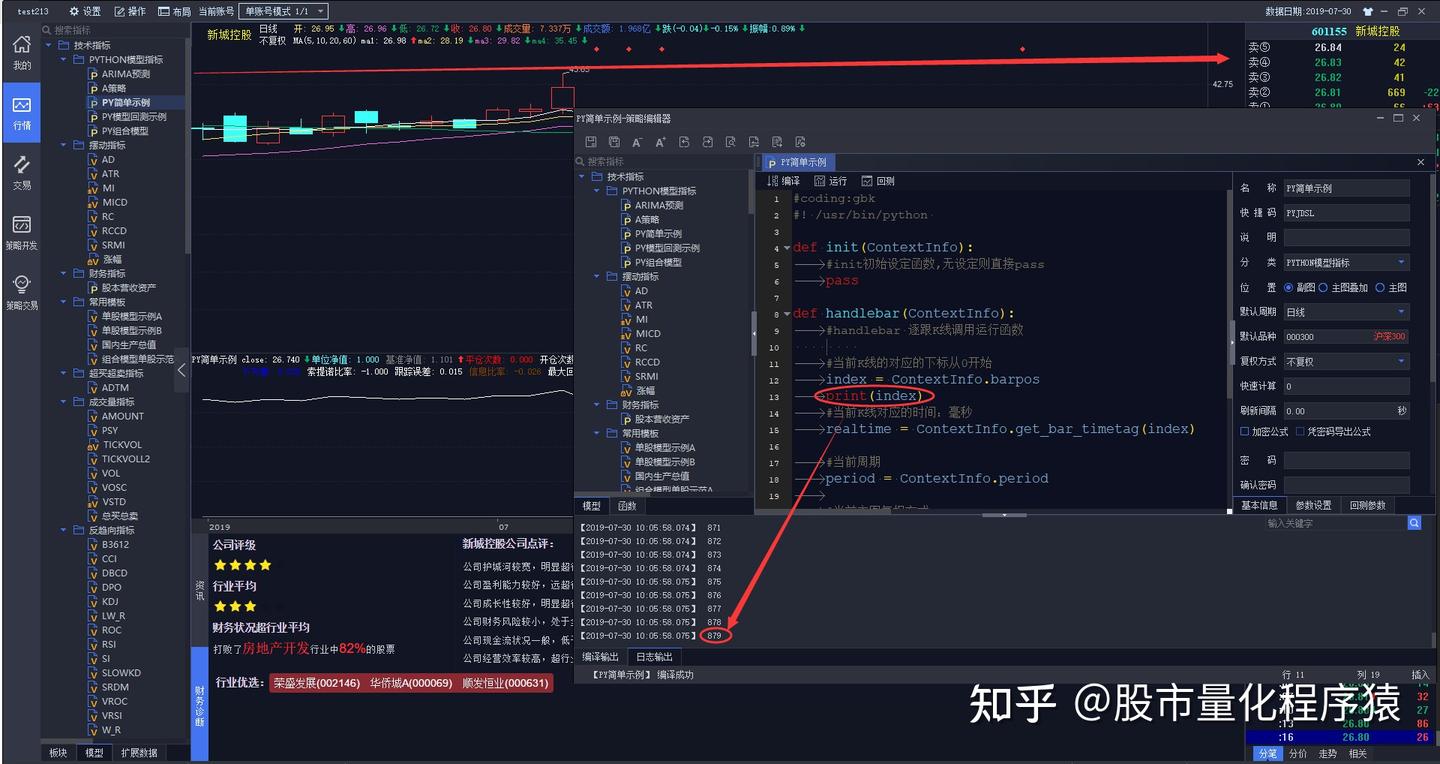Open 设置 settings in top bar

(x=85, y=11)
